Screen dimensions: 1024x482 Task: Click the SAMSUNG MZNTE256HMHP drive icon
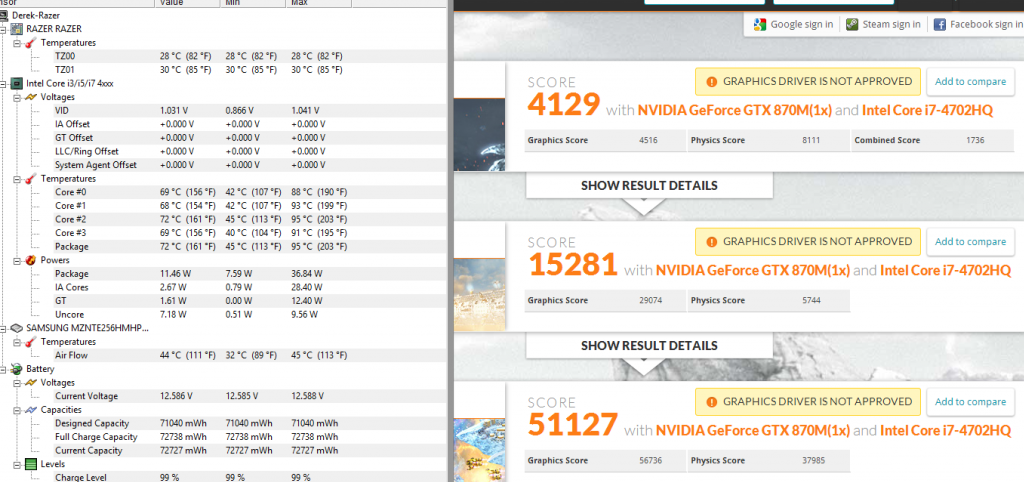(18, 328)
